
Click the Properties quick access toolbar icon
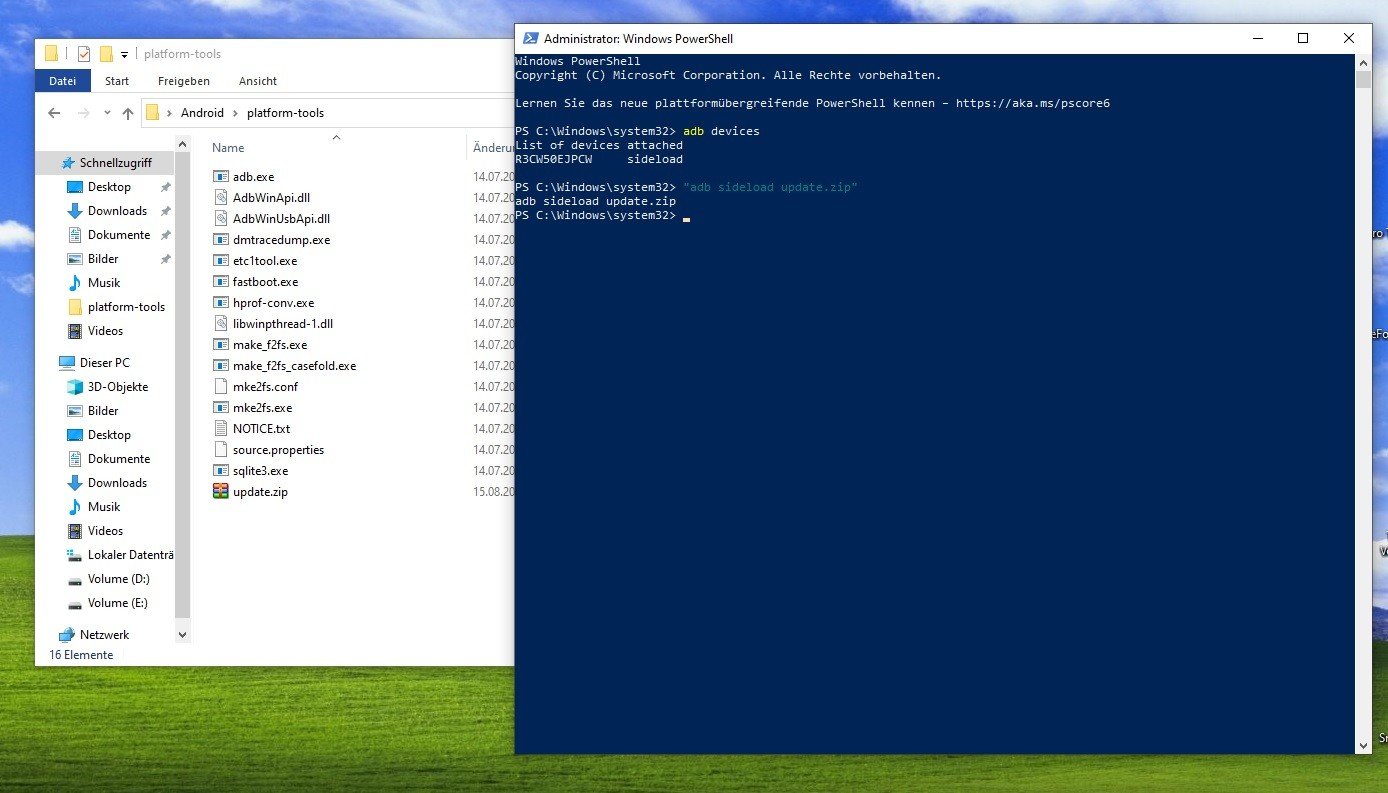click(x=84, y=54)
